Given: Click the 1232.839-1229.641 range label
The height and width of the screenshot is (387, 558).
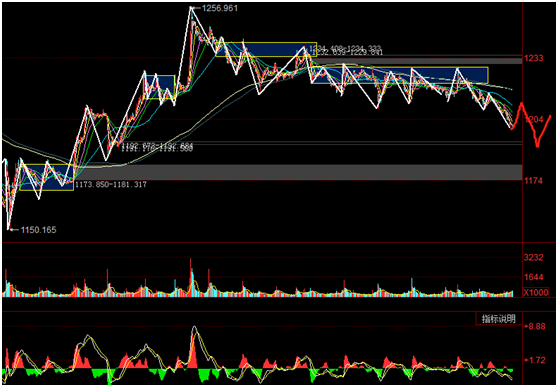Looking at the screenshot, I should coord(347,53).
